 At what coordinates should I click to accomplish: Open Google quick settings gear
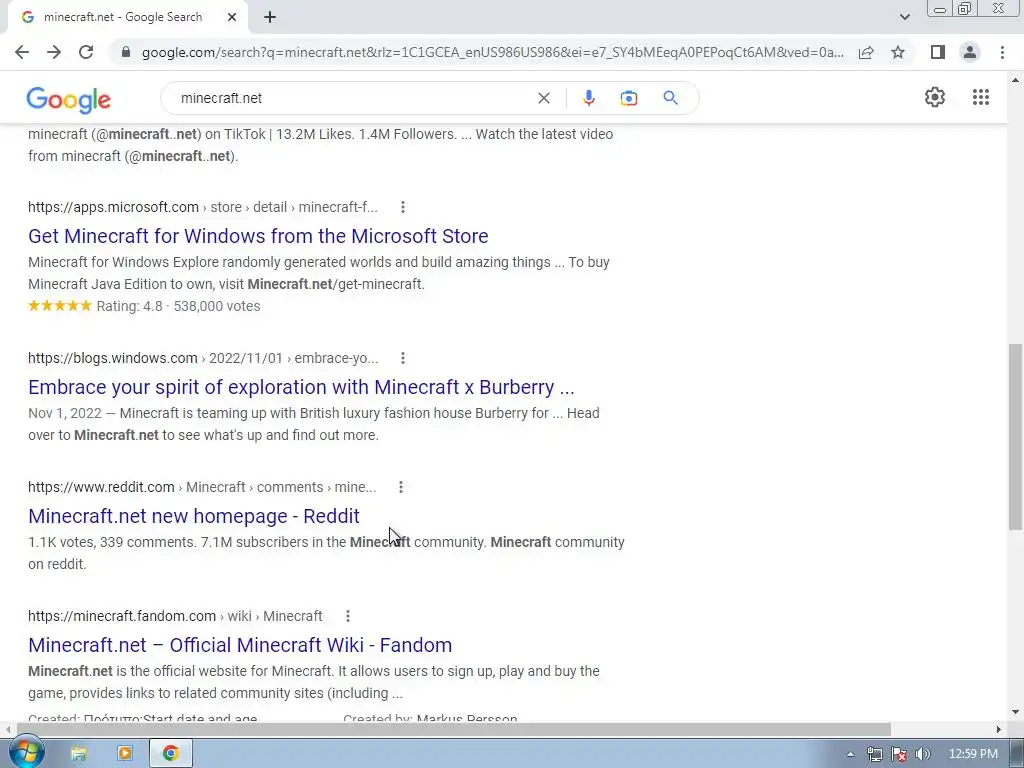[x=935, y=97]
